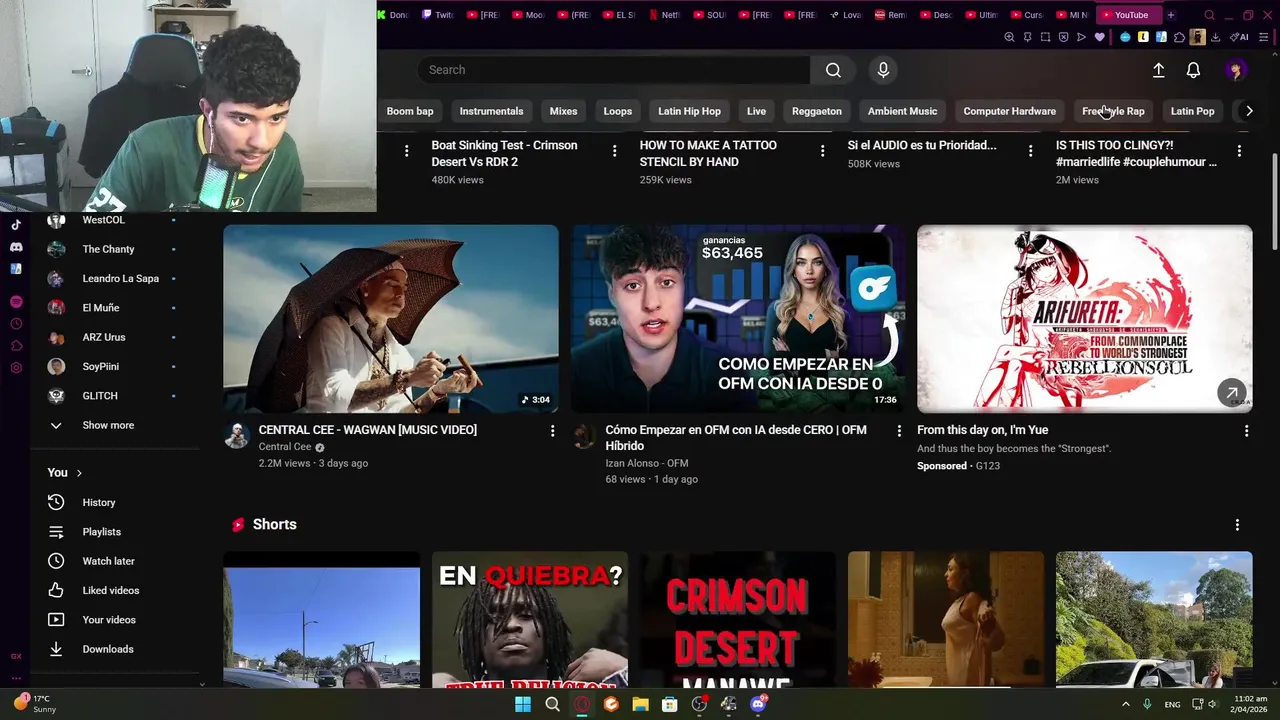This screenshot has height=720, width=1280.
Task: Open the CRIMSON DESERT short thumbnail
Action: (x=738, y=620)
